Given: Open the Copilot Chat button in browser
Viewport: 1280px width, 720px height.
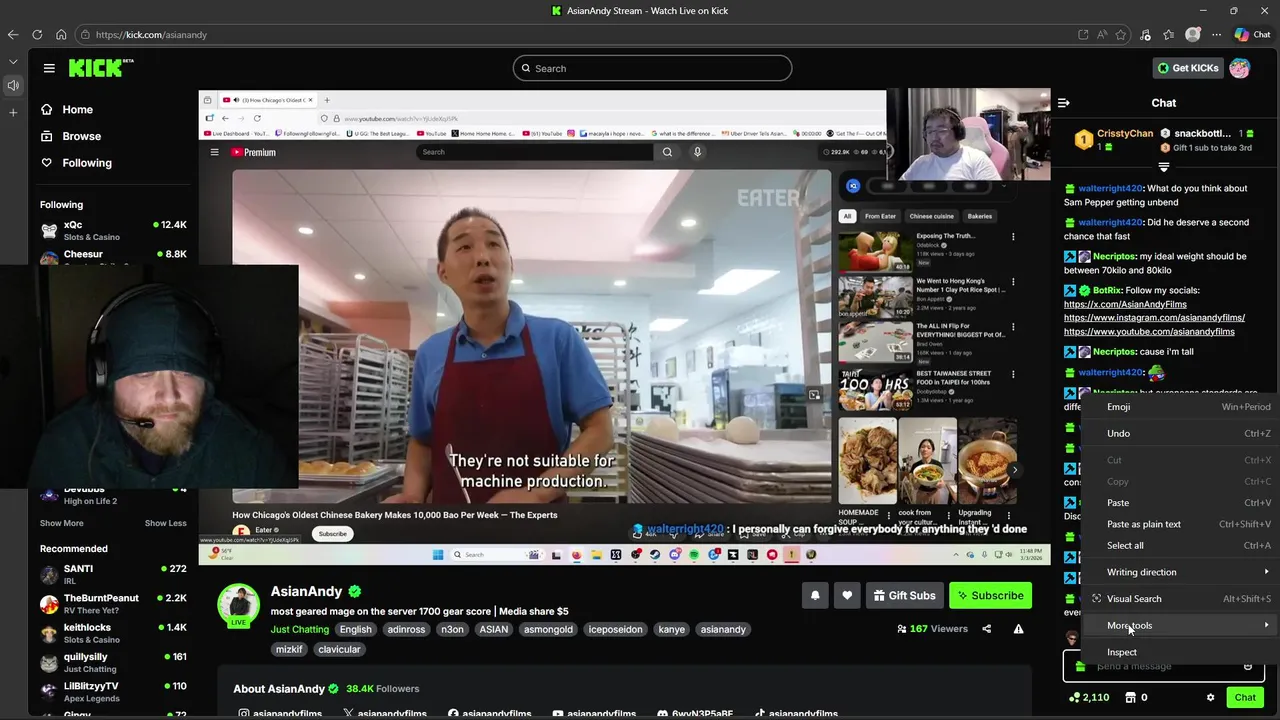Looking at the screenshot, I should click(x=1252, y=34).
